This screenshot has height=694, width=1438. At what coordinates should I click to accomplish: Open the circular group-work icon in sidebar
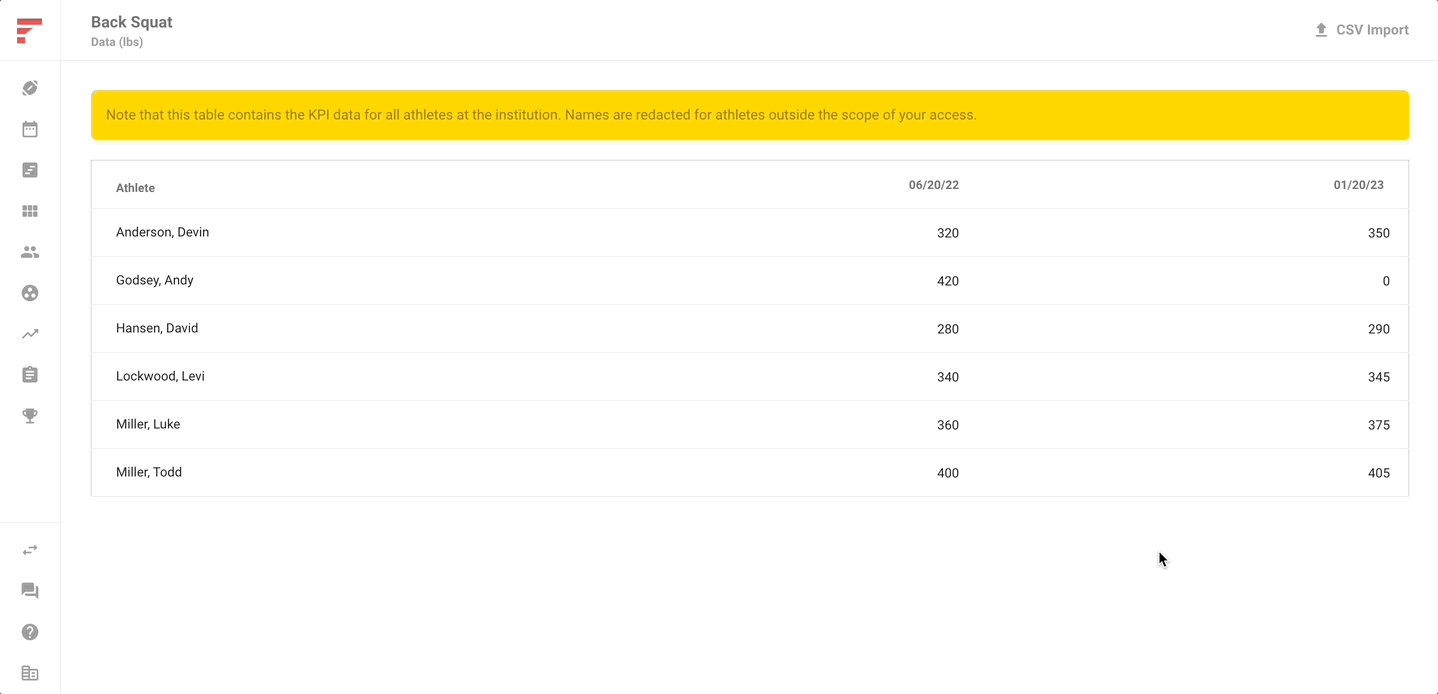(30, 293)
